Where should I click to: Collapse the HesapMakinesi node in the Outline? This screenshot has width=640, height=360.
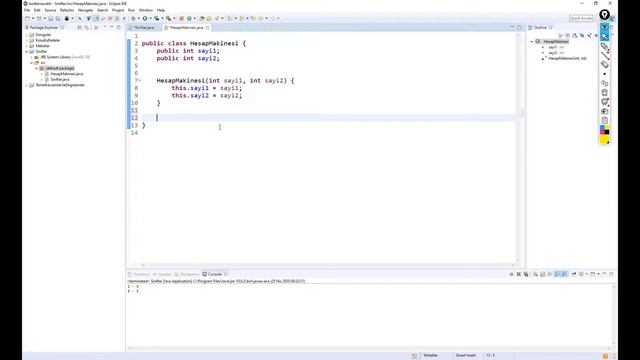[x=532, y=42]
